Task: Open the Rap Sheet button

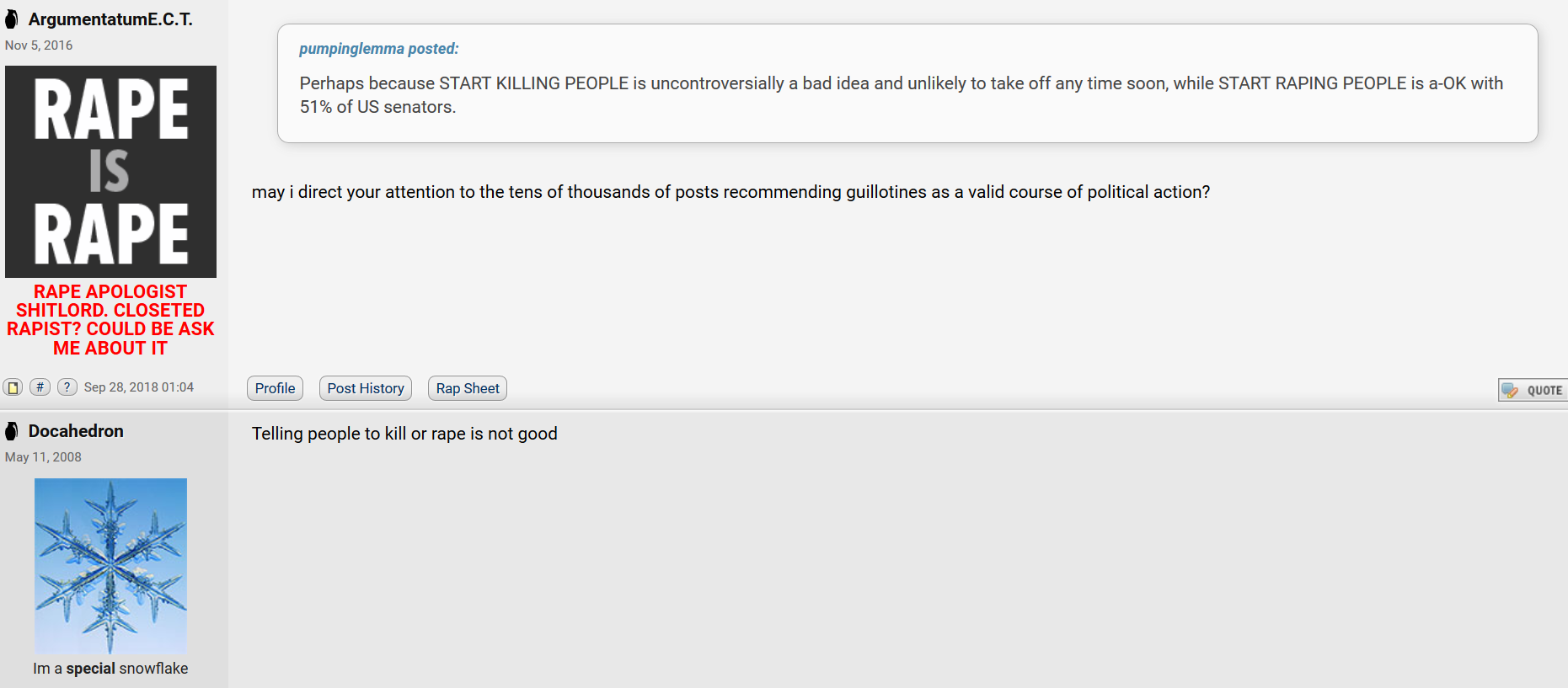Action: [468, 388]
